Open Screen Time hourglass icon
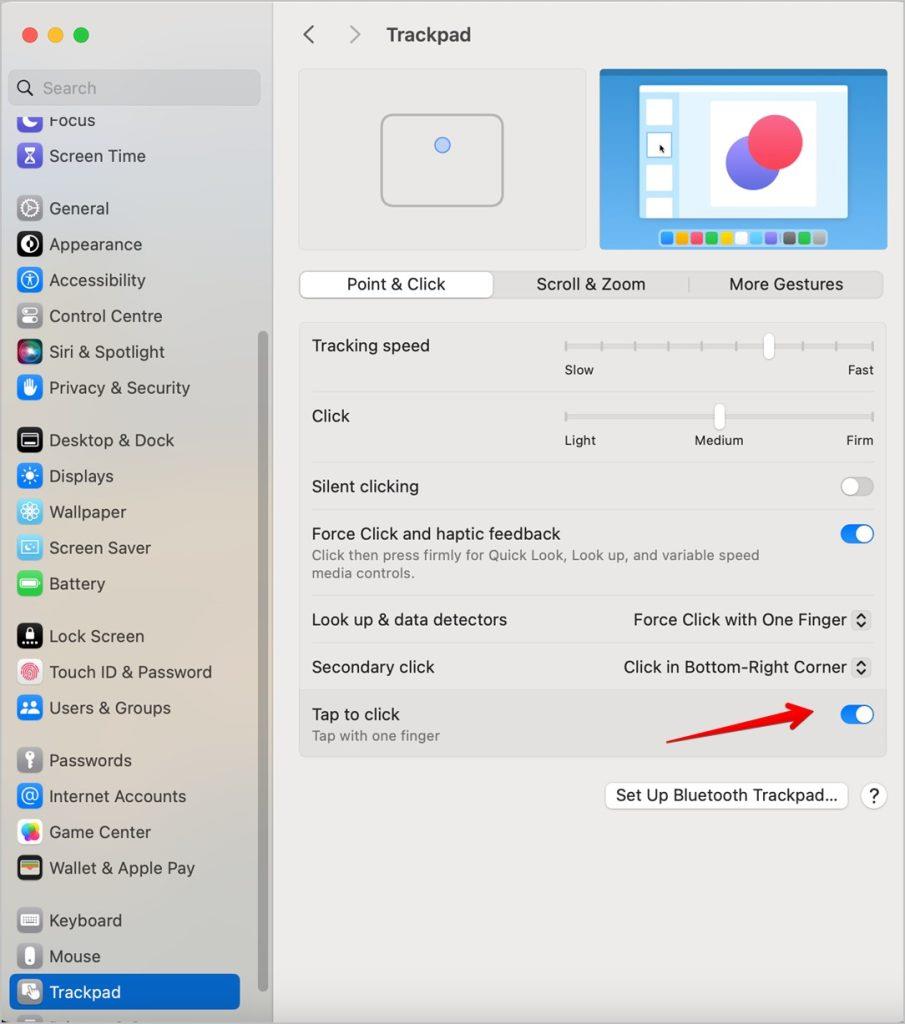 coord(29,156)
